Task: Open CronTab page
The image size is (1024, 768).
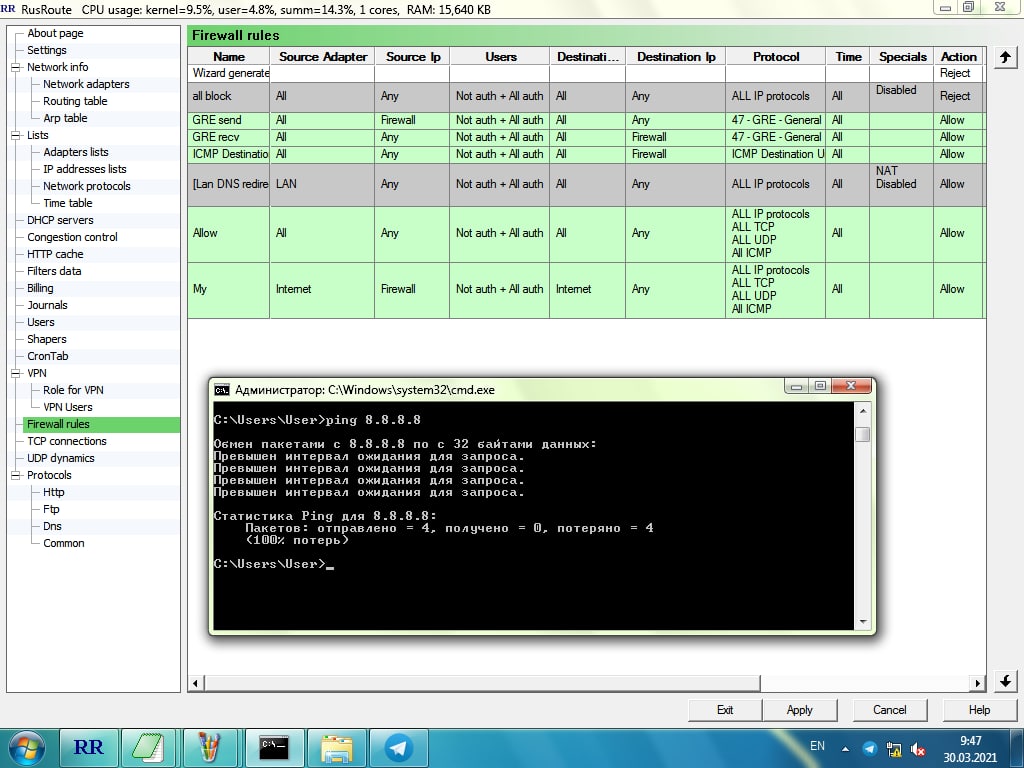Action: [48, 356]
